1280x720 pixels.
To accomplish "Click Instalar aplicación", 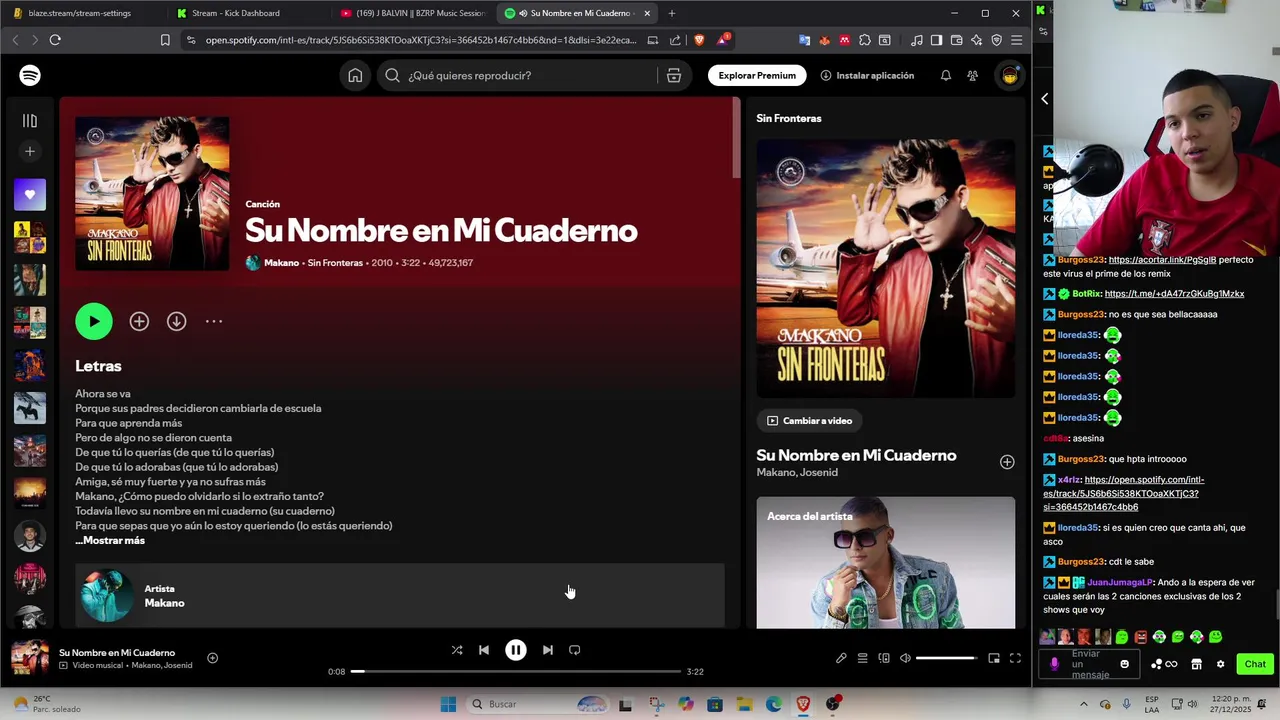I will pyautogui.click(x=867, y=75).
